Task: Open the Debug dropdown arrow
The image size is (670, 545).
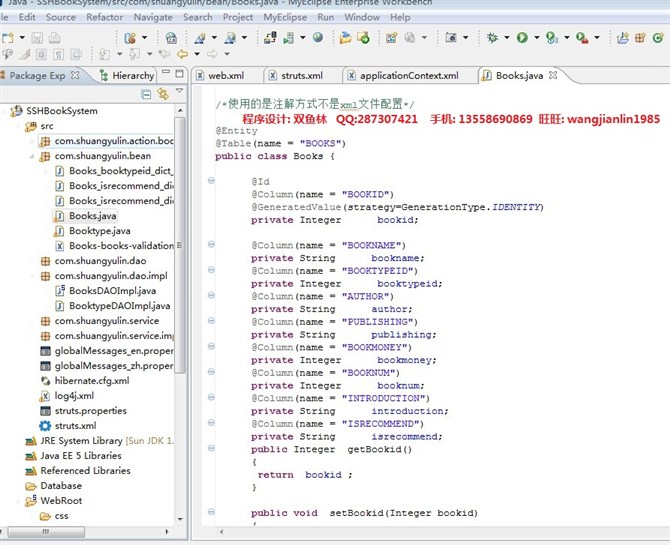Action: [x=507, y=38]
